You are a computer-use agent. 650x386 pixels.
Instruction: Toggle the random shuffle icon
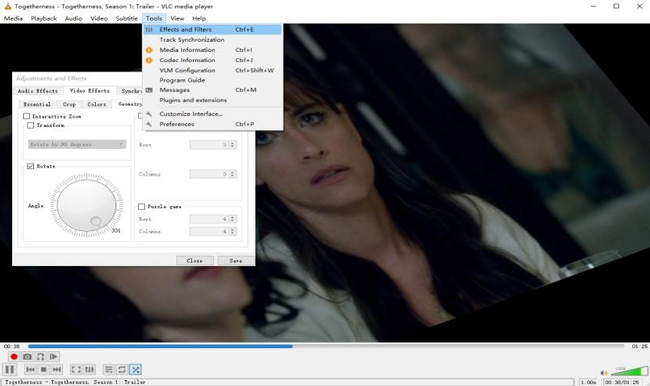(135, 369)
